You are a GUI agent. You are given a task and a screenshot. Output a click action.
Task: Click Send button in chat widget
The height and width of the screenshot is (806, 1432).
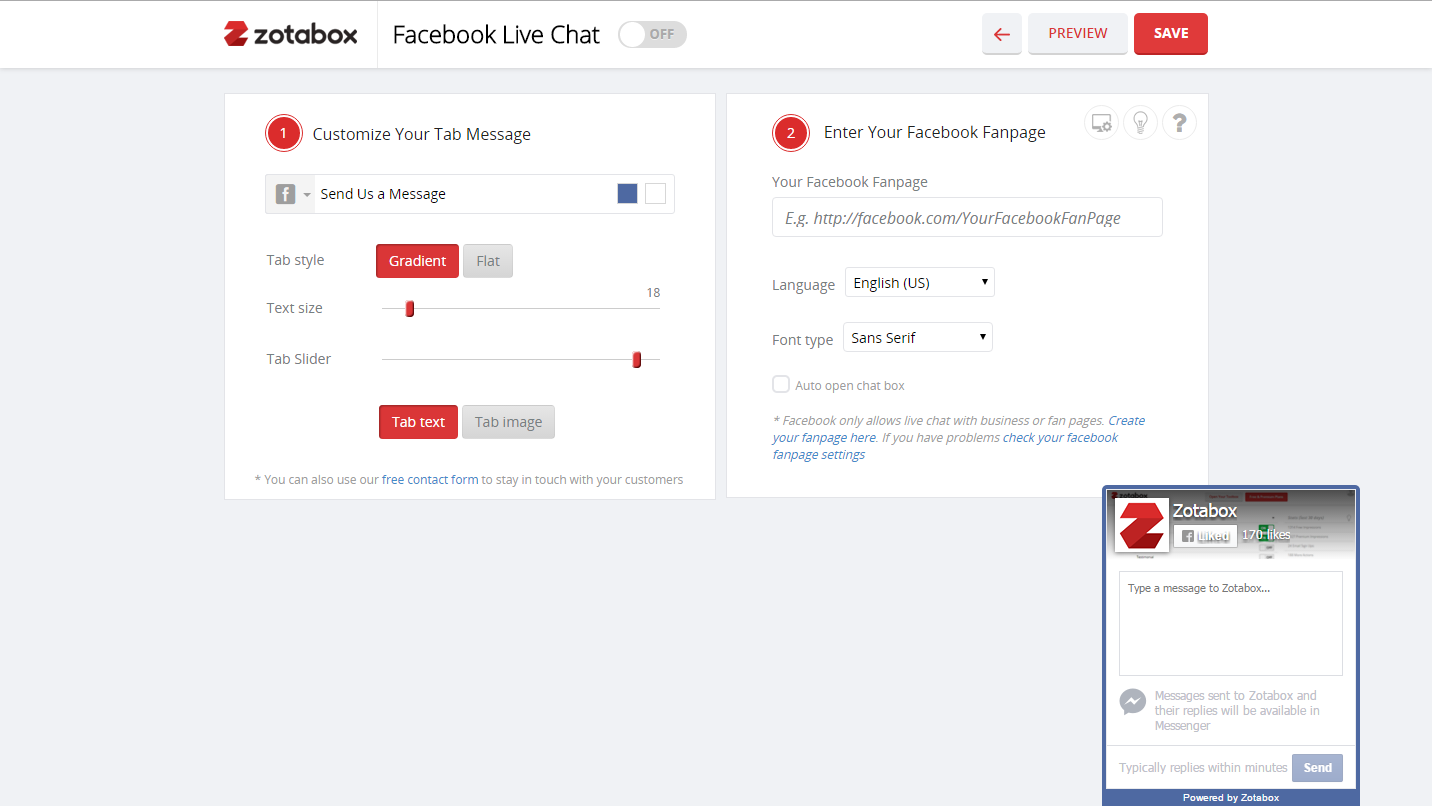[x=1317, y=767]
